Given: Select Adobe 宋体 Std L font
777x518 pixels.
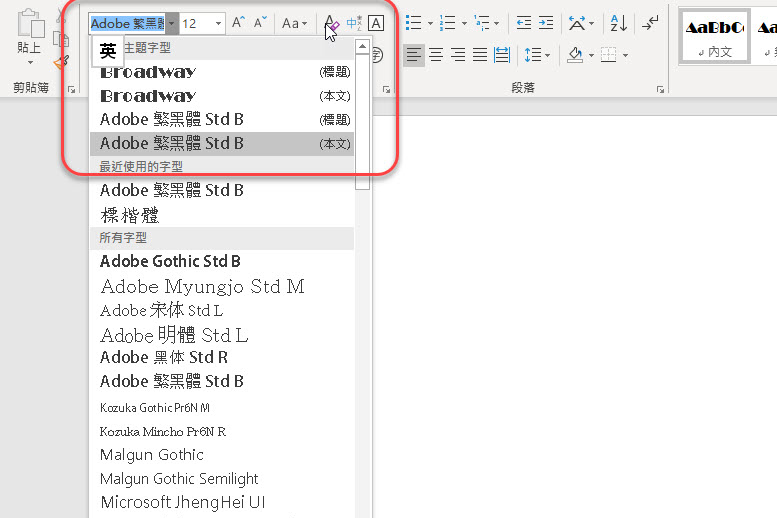Looking at the screenshot, I should (x=222, y=310).
